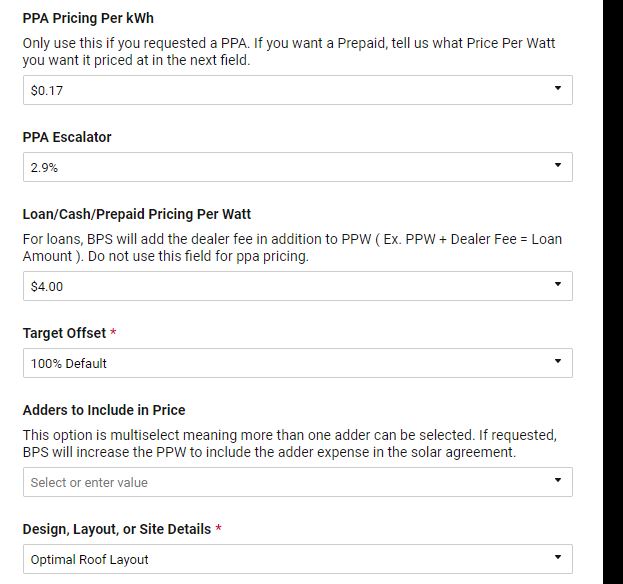Click the $4.00 value in Pricing Per Watt field

click(47, 286)
